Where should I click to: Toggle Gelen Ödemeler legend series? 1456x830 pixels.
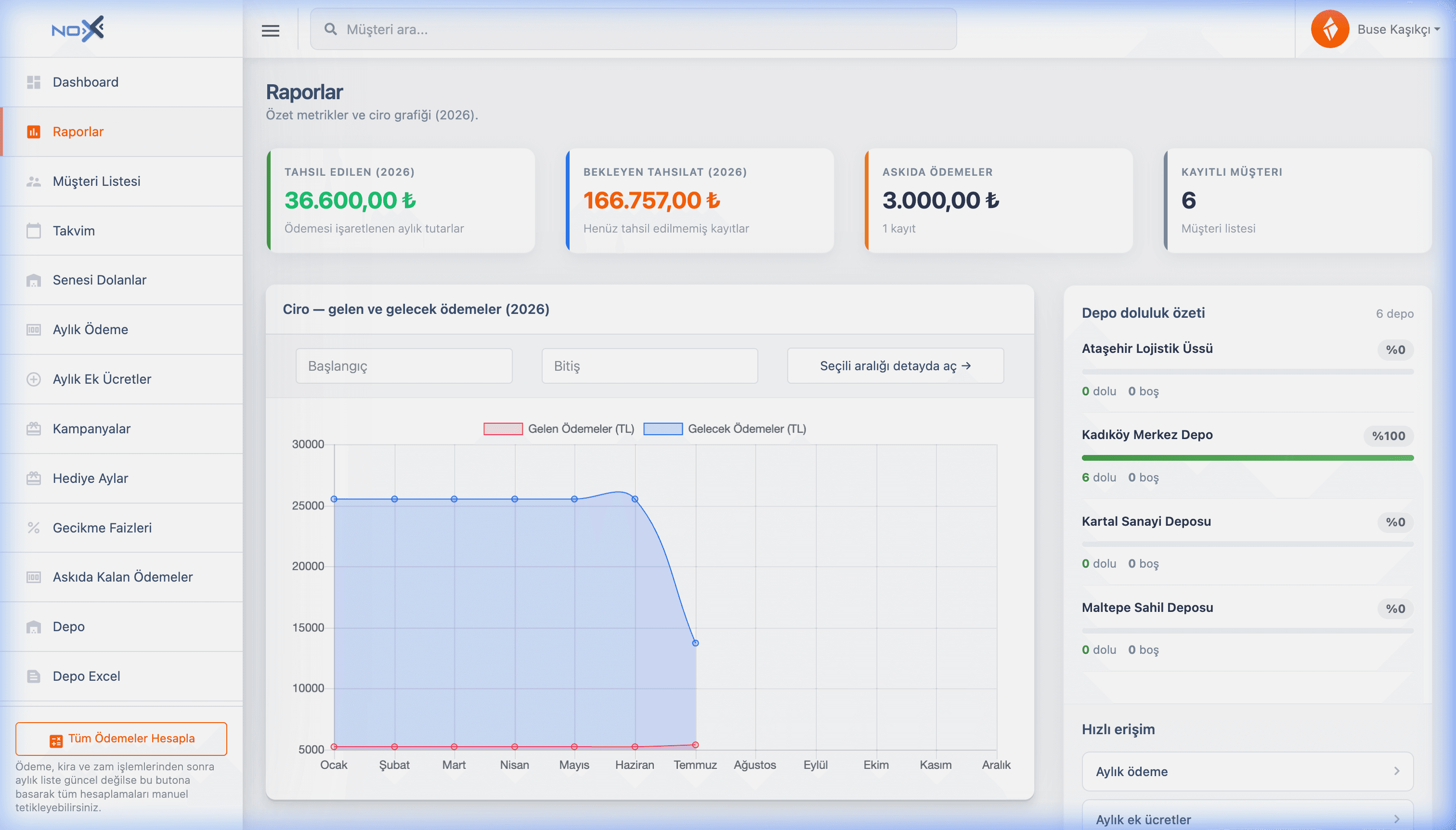coord(559,428)
